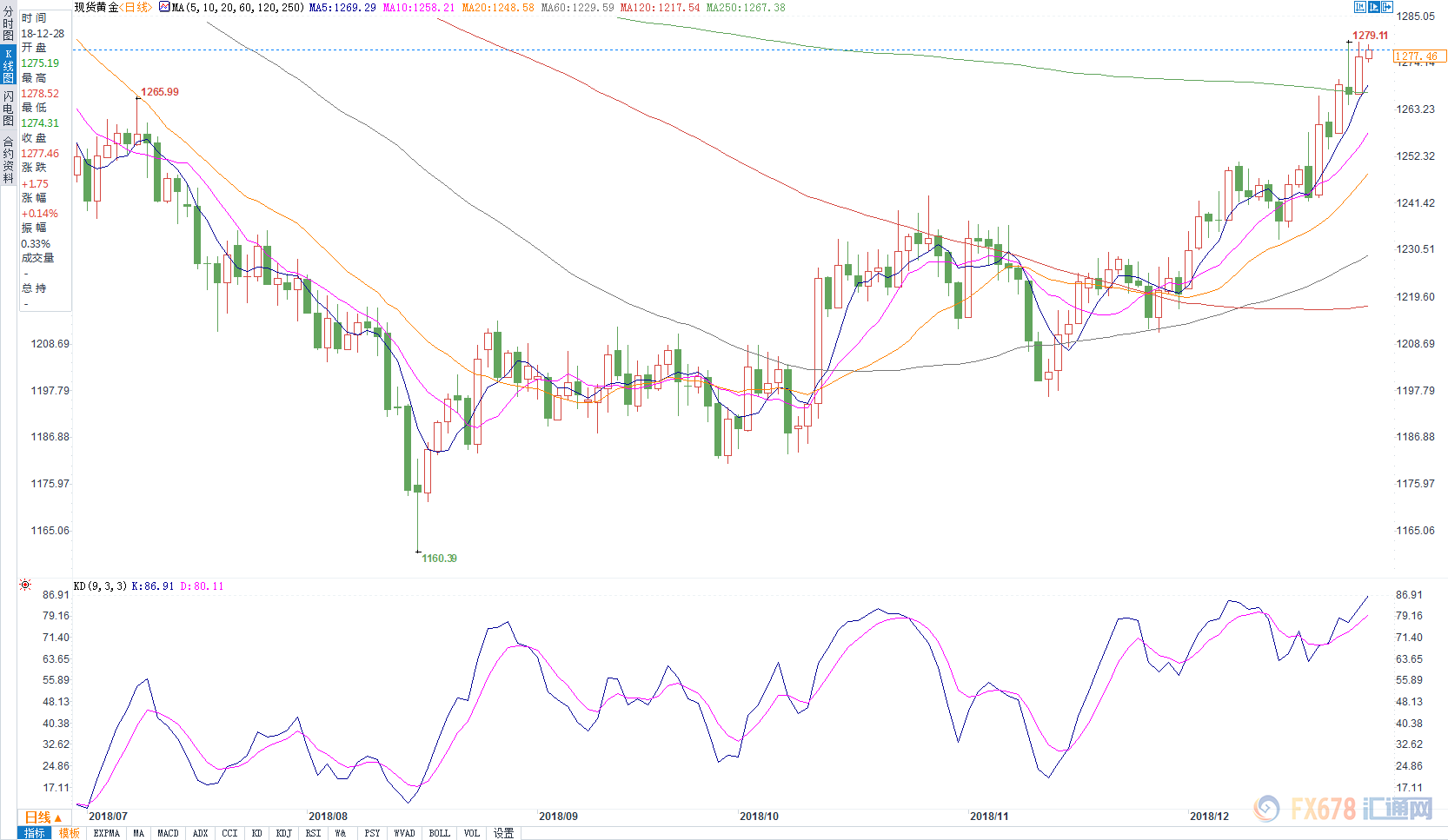Switch to 分时图 view in sidebar
The image size is (1448, 840).
point(8,24)
